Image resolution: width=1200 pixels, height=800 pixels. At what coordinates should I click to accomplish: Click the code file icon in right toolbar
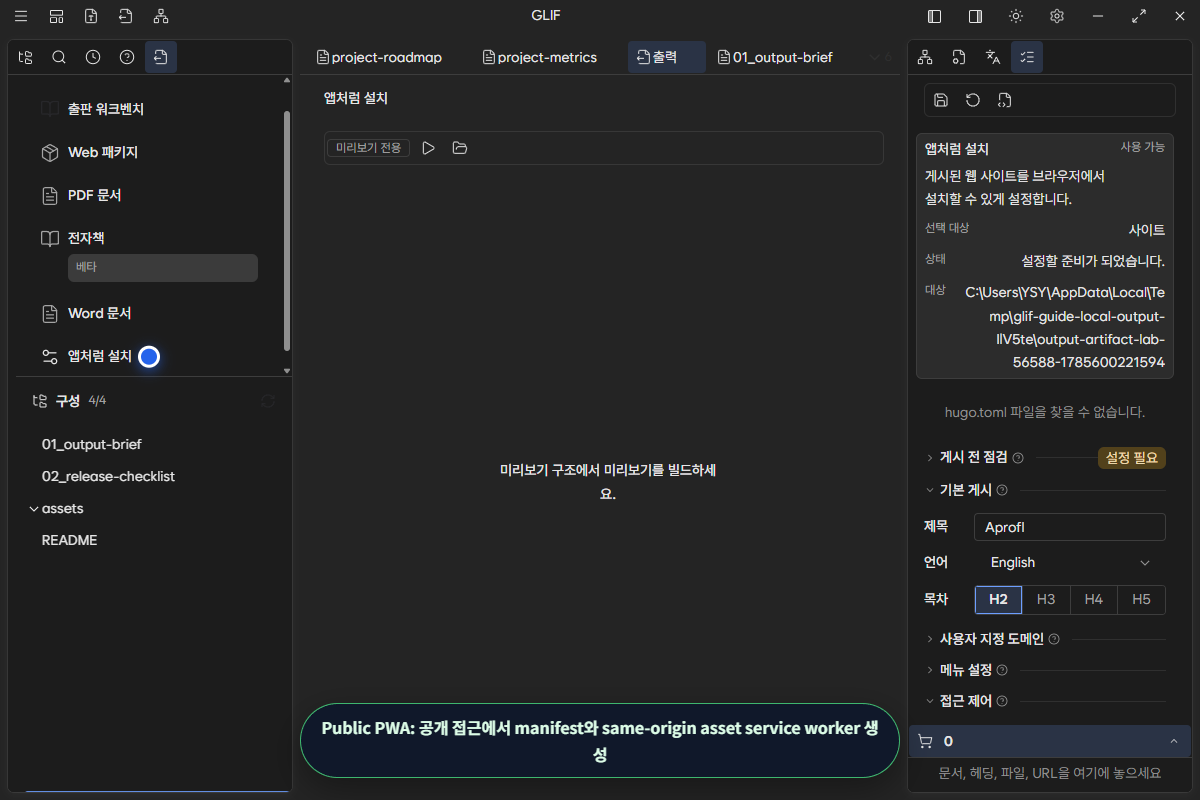[1005, 100]
